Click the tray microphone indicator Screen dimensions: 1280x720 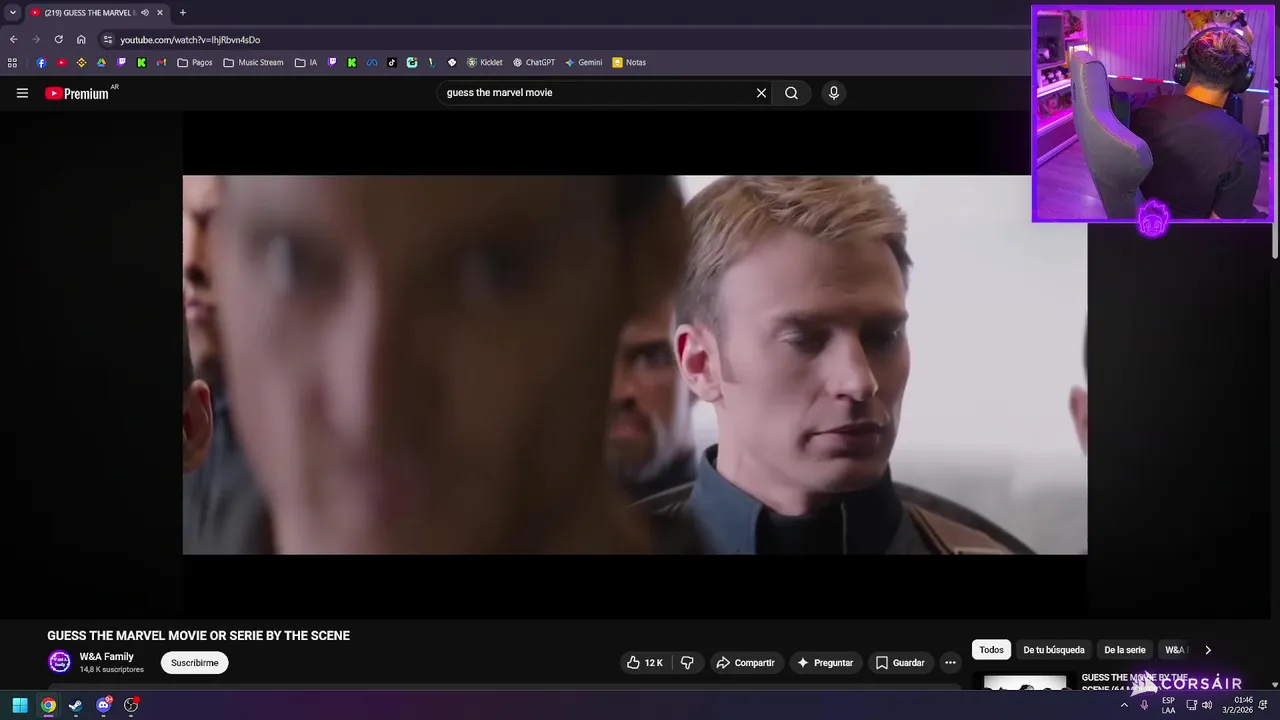coord(1144,705)
